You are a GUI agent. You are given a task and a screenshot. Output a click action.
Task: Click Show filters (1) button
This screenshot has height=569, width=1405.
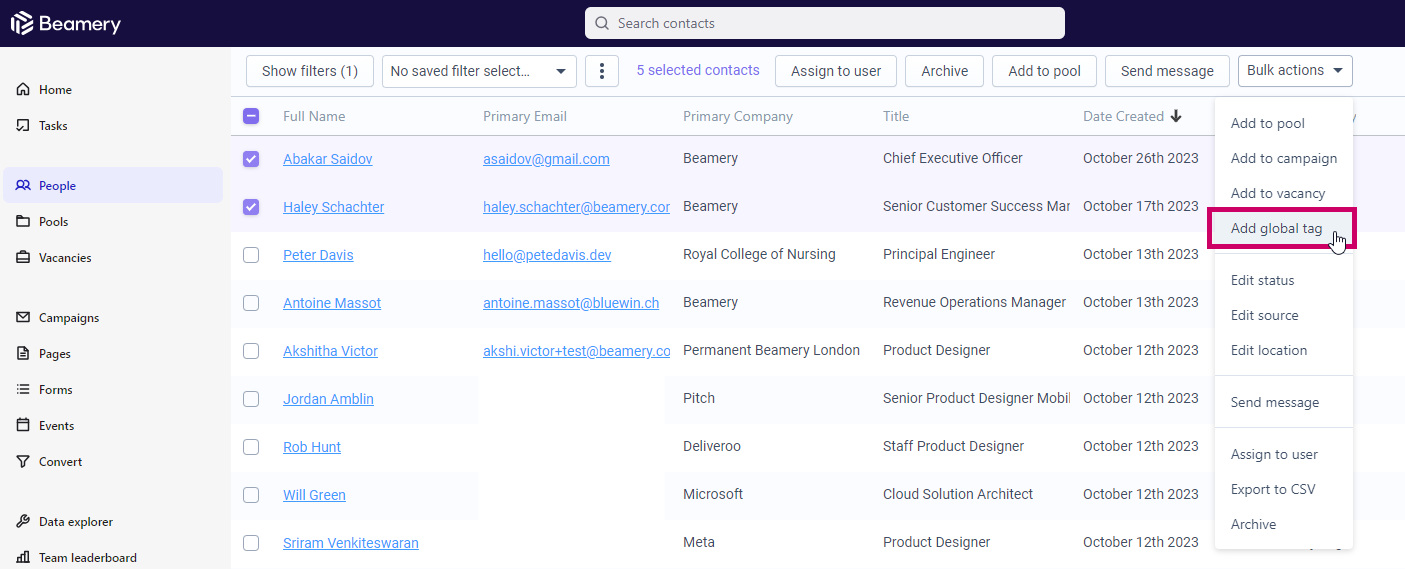[x=310, y=71]
